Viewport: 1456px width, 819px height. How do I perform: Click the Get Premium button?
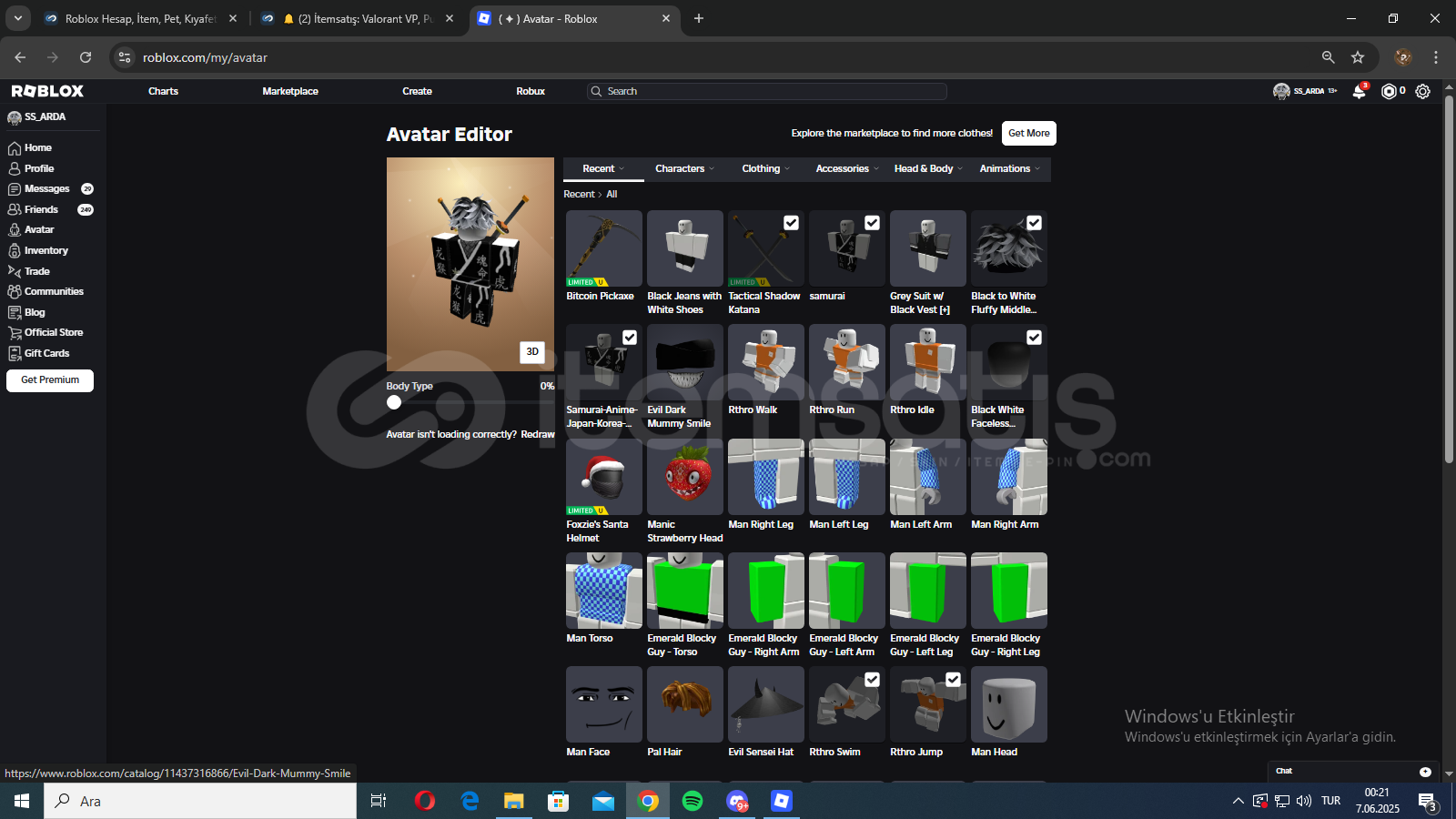click(x=50, y=380)
